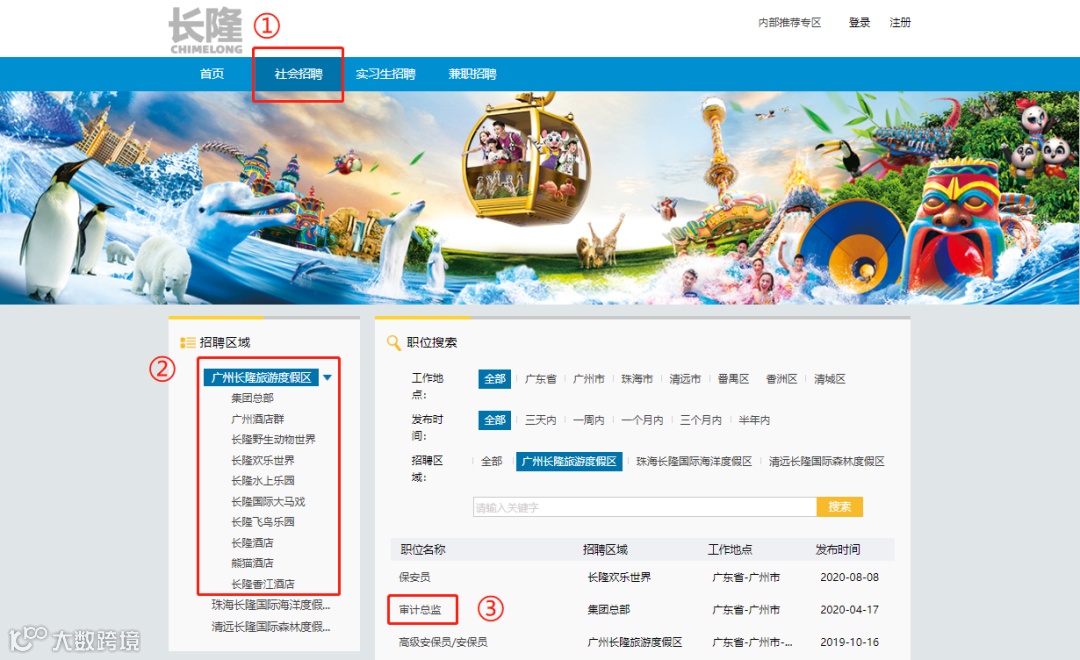Open the 兼职招聘 nav tab
Viewport: 1080px width, 660px height.
(472, 74)
